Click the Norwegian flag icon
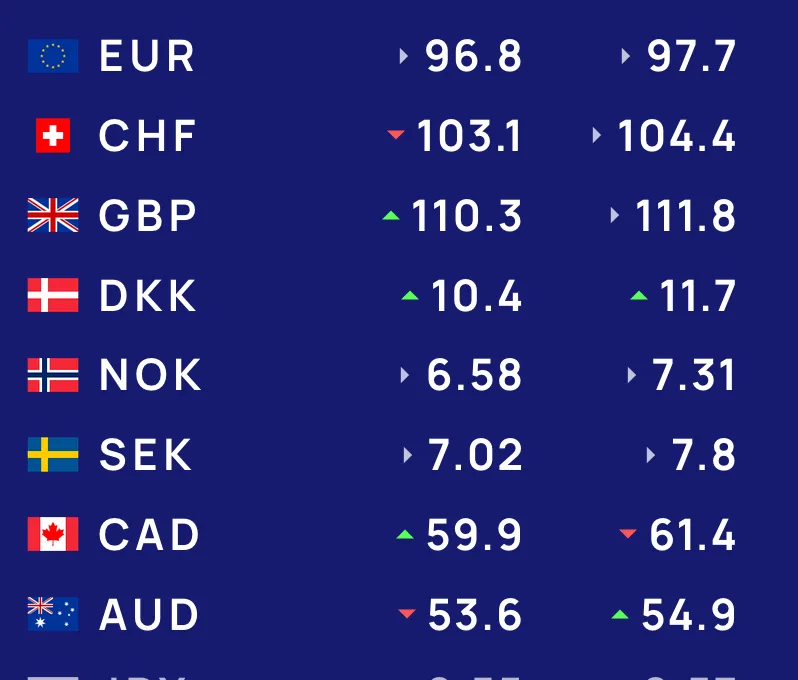798x680 pixels. [53, 375]
